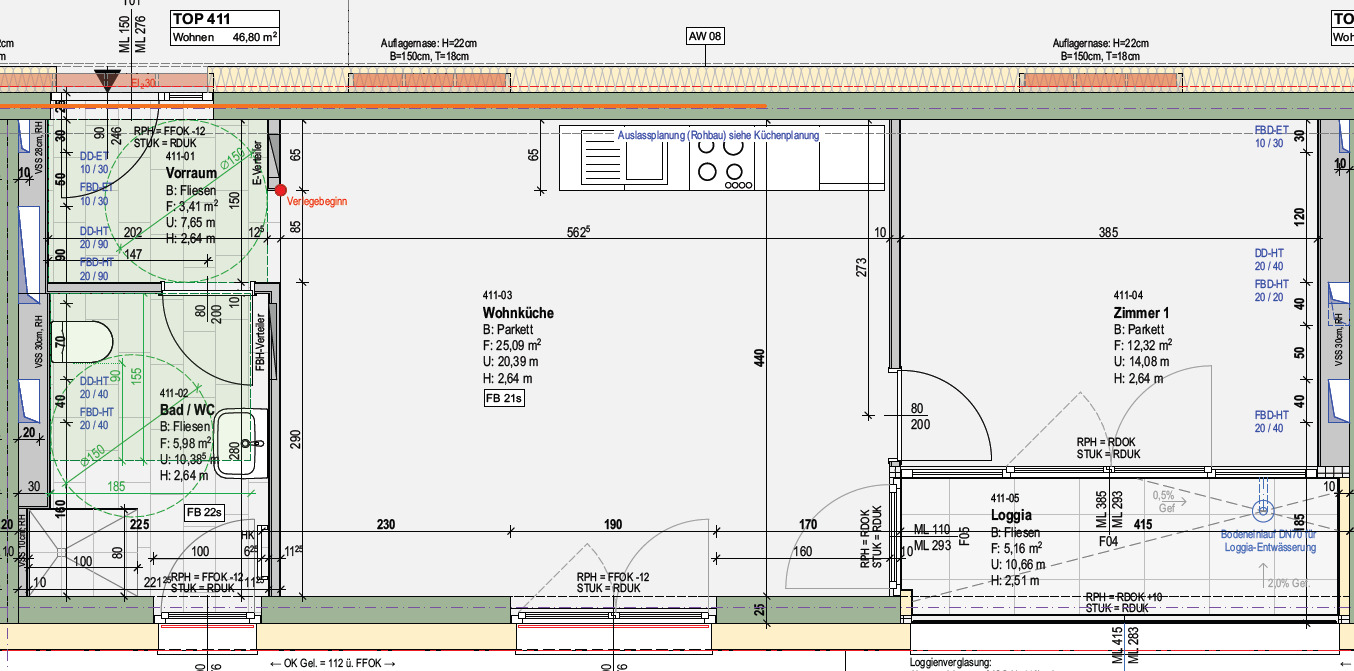Select the toilet symbol in Bad/WC

click(x=83, y=337)
